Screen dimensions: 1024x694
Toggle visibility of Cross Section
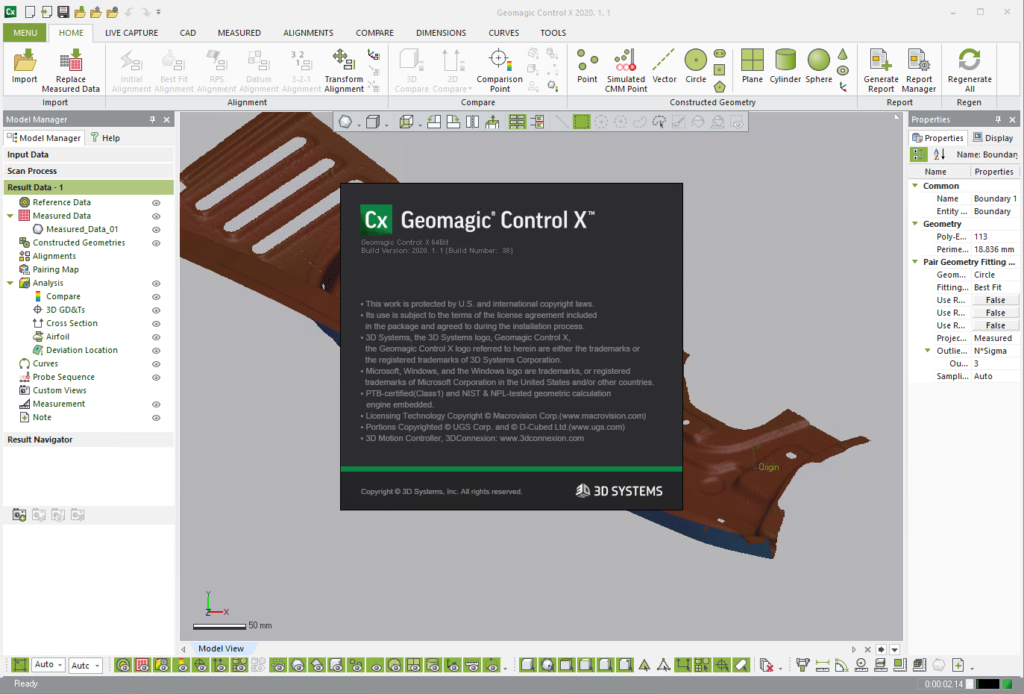click(156, 324)
